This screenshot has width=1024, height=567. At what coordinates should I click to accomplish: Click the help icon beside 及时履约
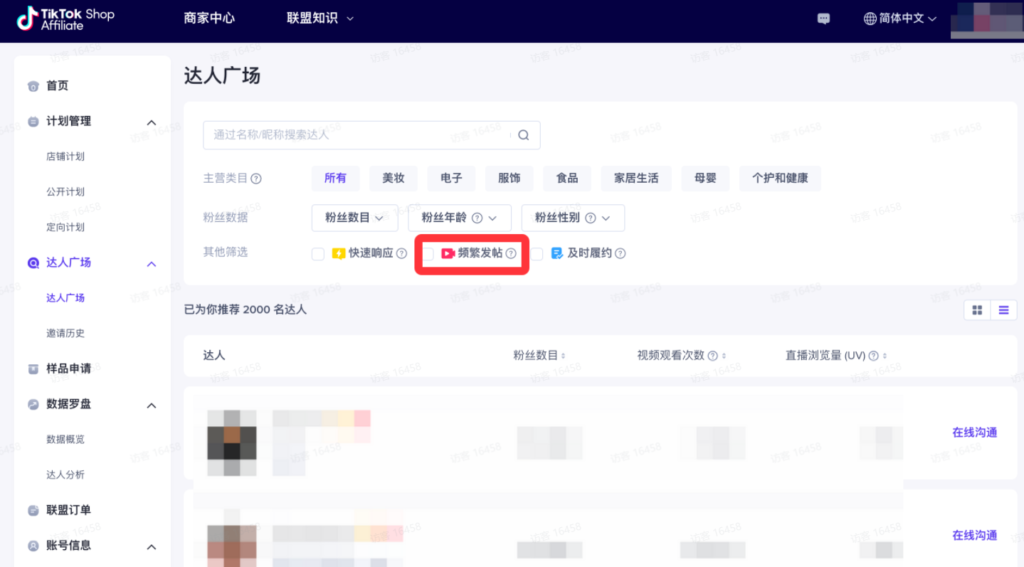tap(620, 253)
